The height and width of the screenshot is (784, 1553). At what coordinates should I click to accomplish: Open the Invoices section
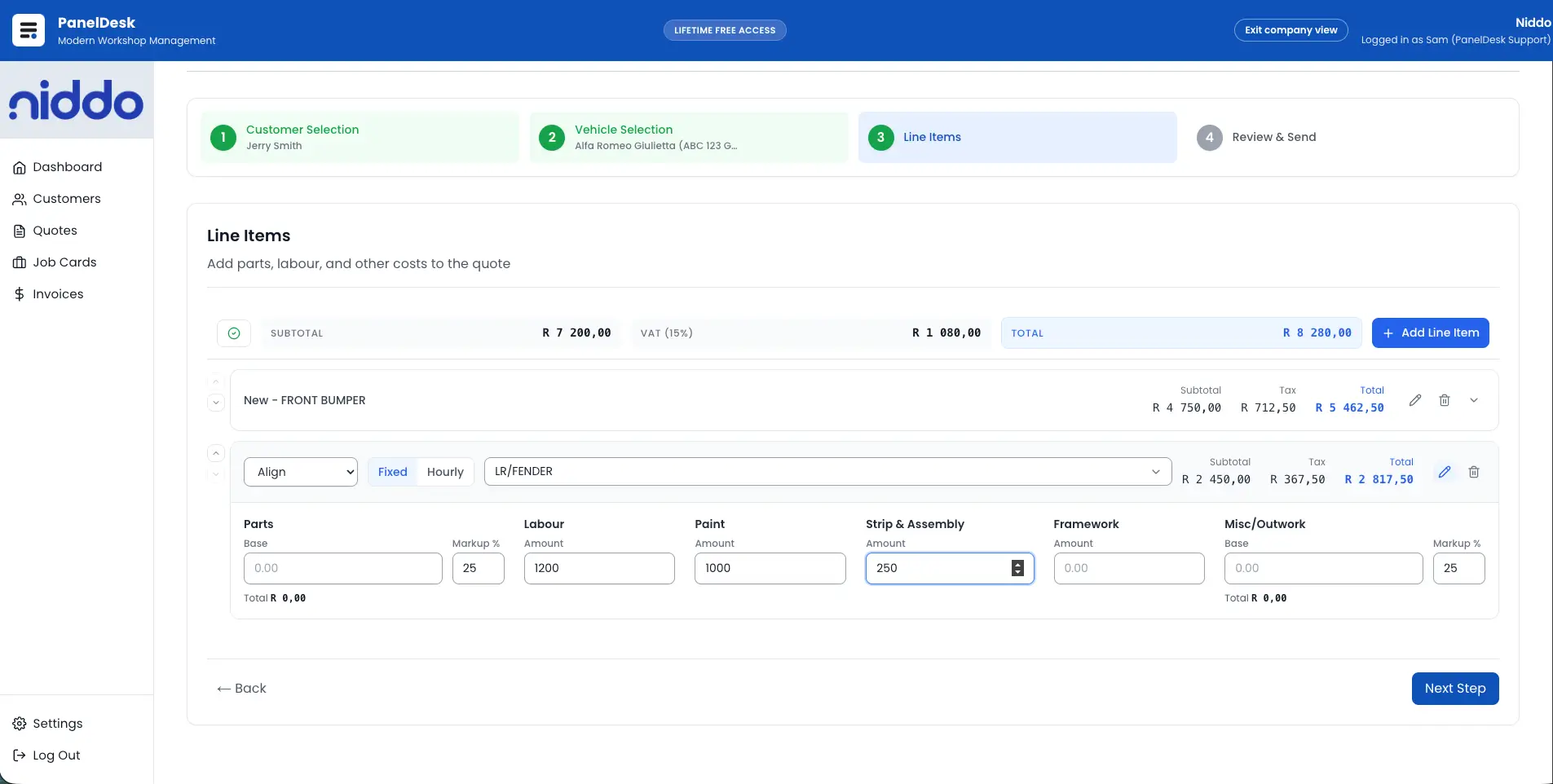click(59, 293)
